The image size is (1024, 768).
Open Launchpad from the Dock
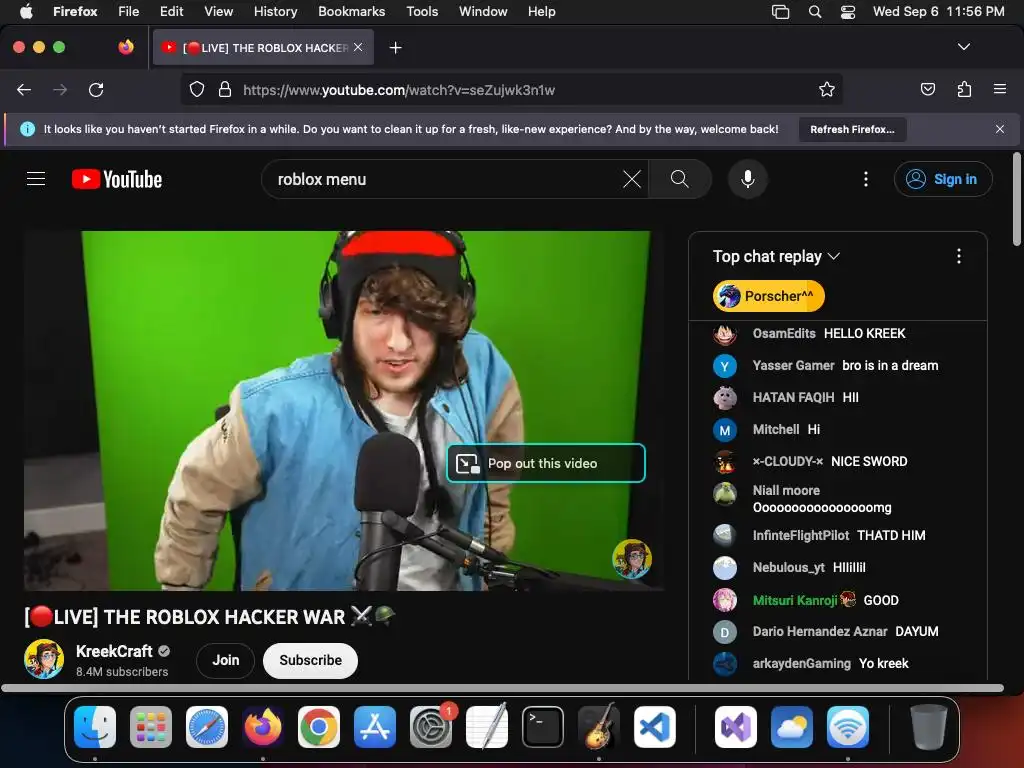coord(151,727)
